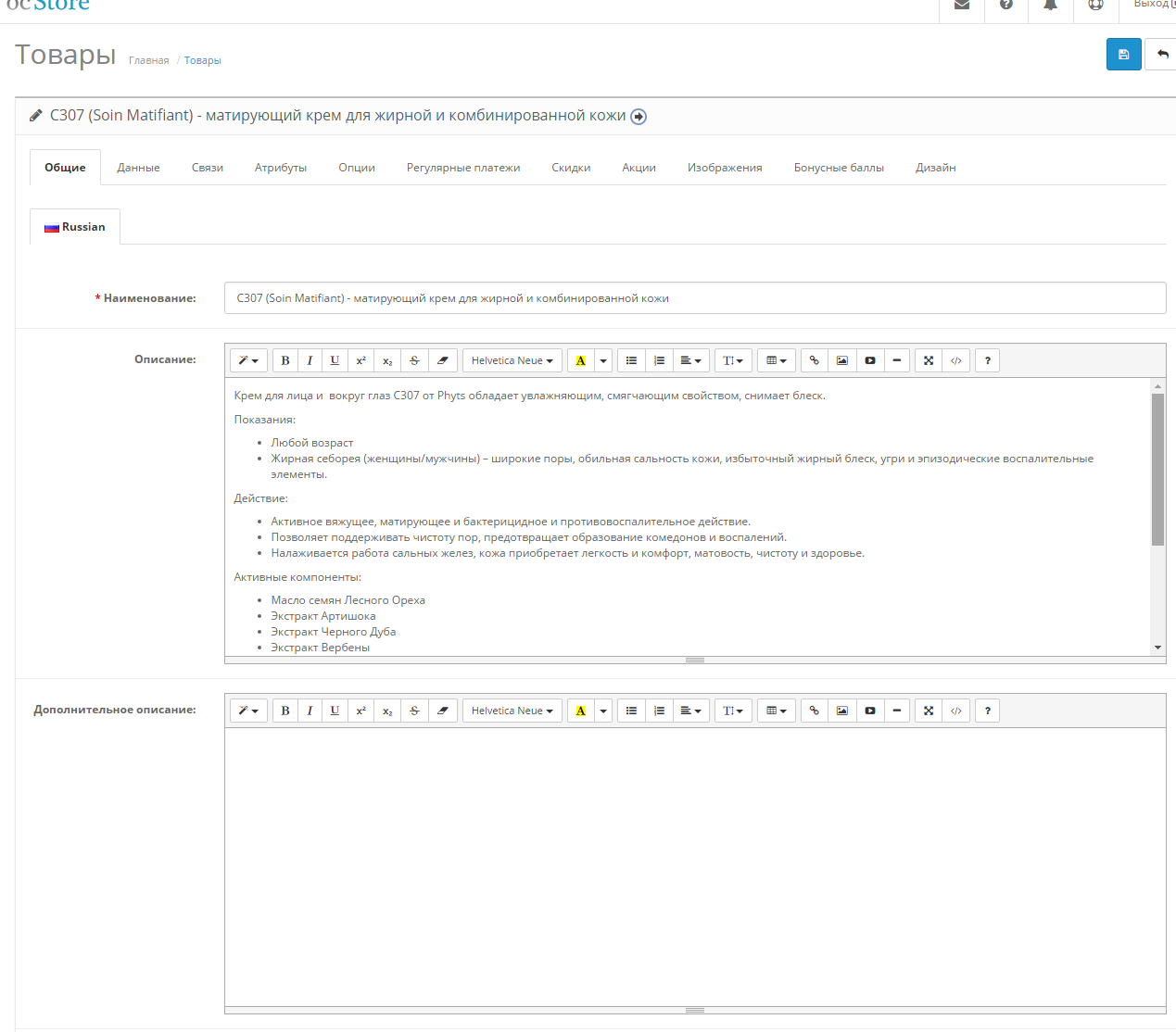1176x1032 pixels.
Task: Apply strikethrough in Описание editor
Action: 414,360
